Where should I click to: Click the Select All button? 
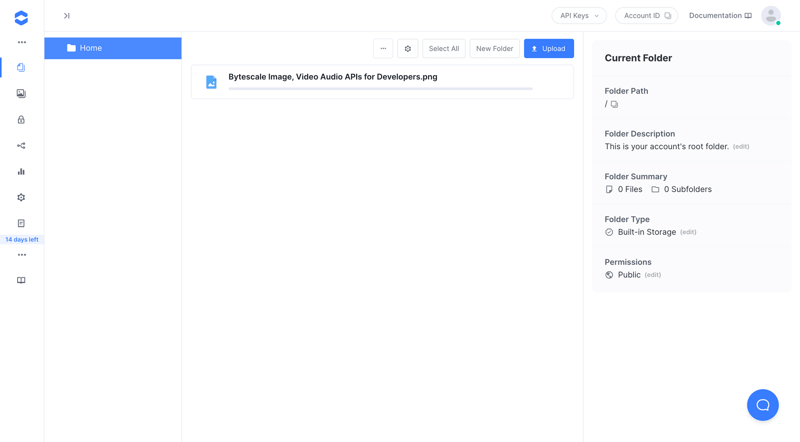point(444,48)
